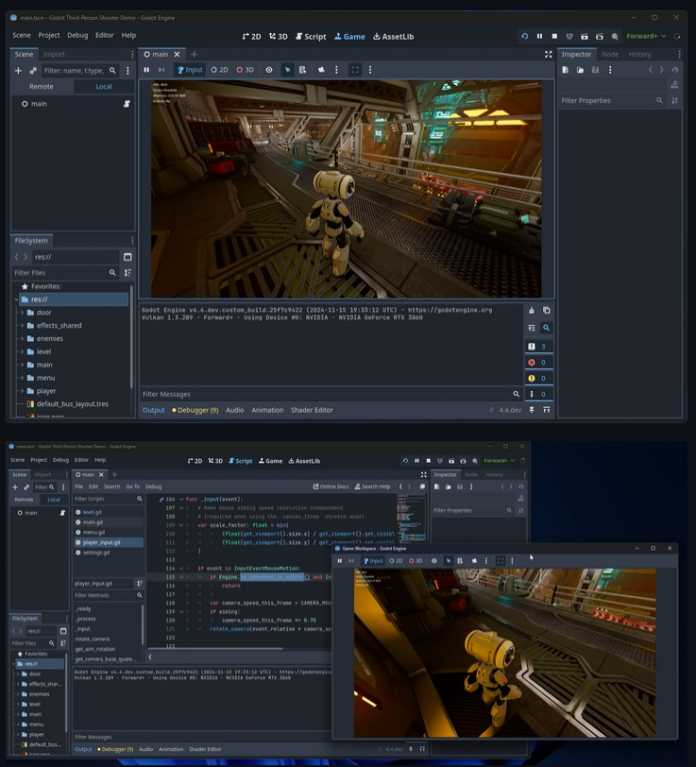Click the list select icon in top window game toolbar
This screenshot has width=696, height=767.
point(303,70)
